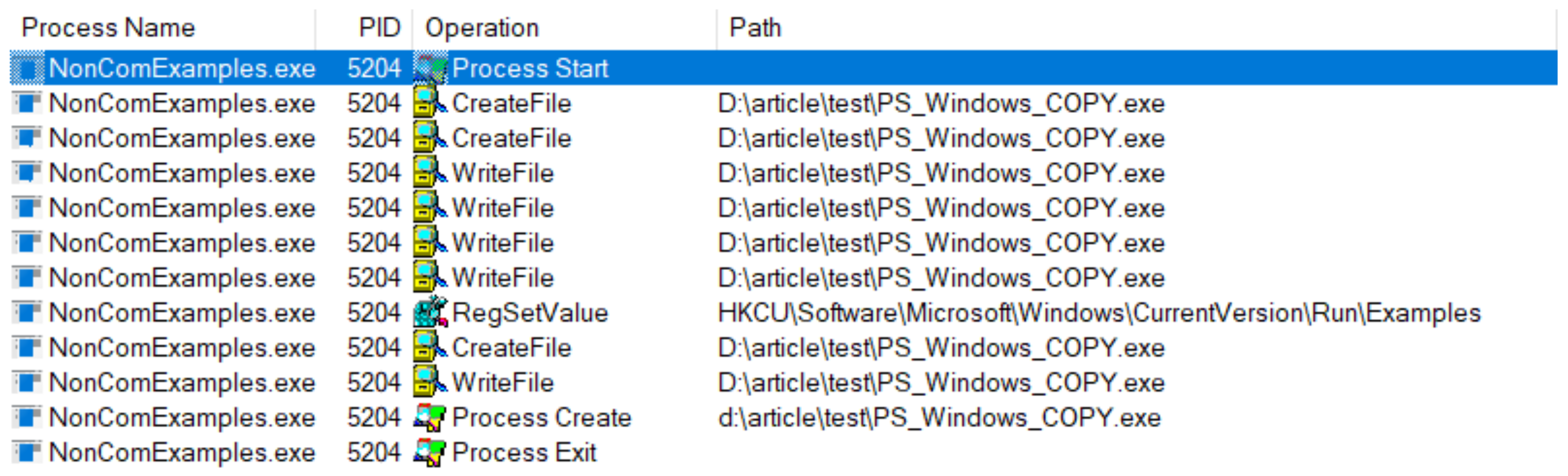Click the RegSetValue registry operation icon
Viewport: 1568px width, 476px height.
coord(430,313)
